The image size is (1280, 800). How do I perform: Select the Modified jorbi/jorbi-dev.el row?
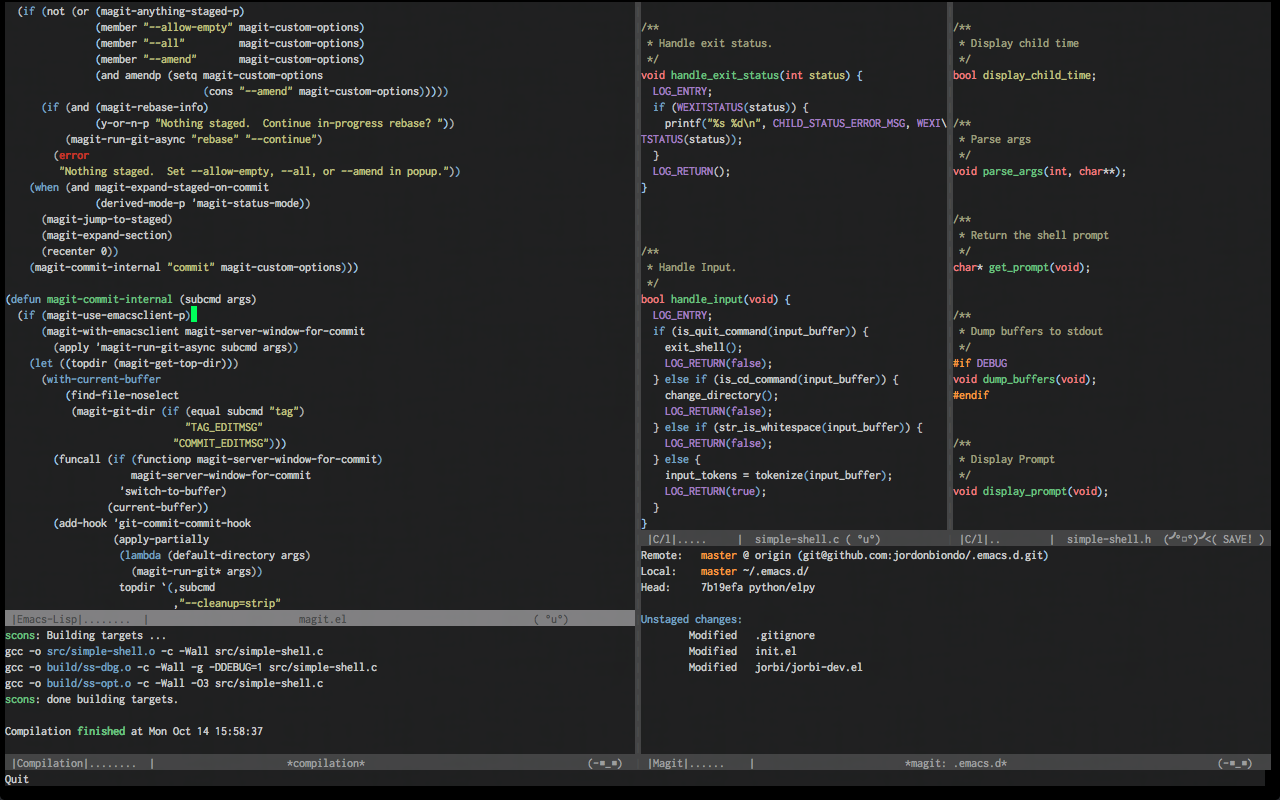775,667
